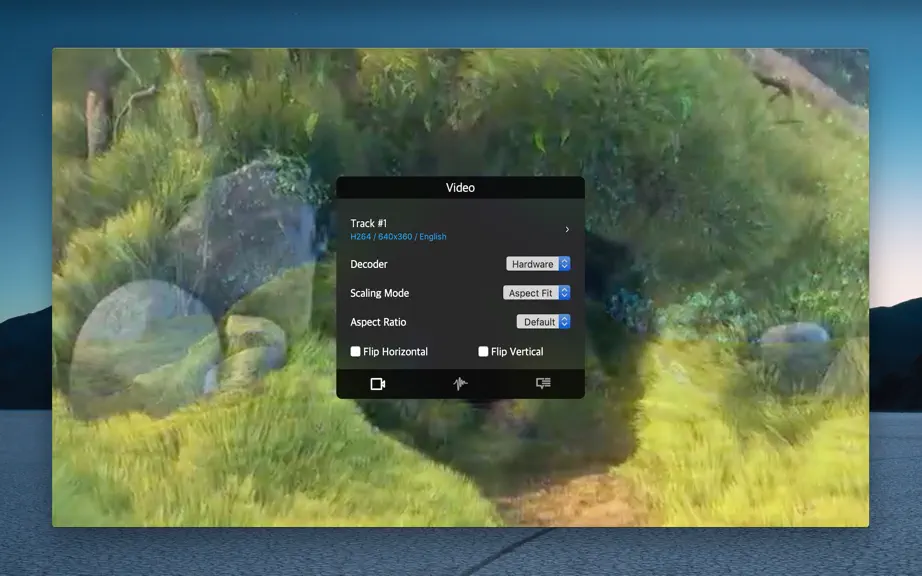The width and height of the screenshot is (922, 576).
Task: Switch to the Video camera tab icon
Action: pos(378,384)
